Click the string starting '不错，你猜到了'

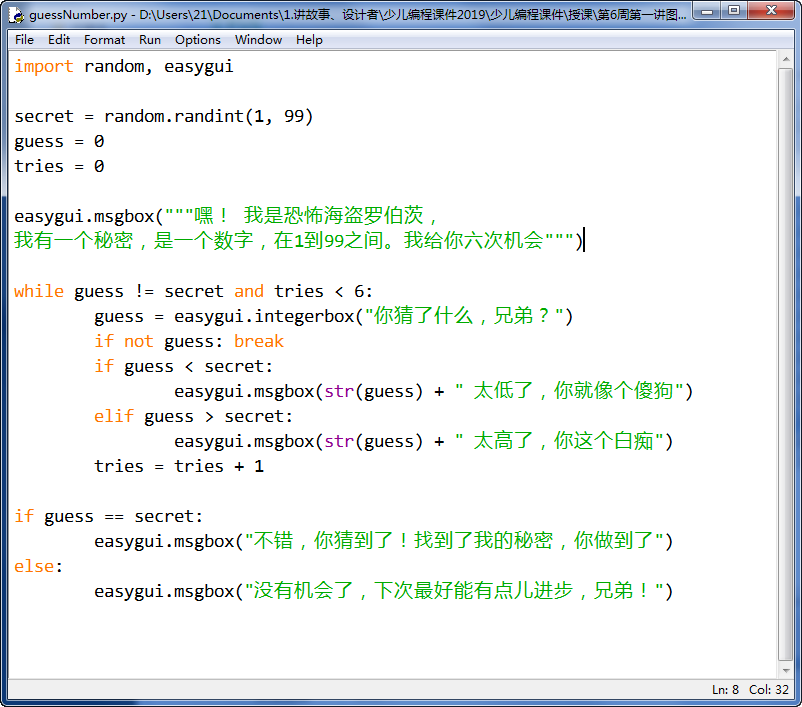454,541
